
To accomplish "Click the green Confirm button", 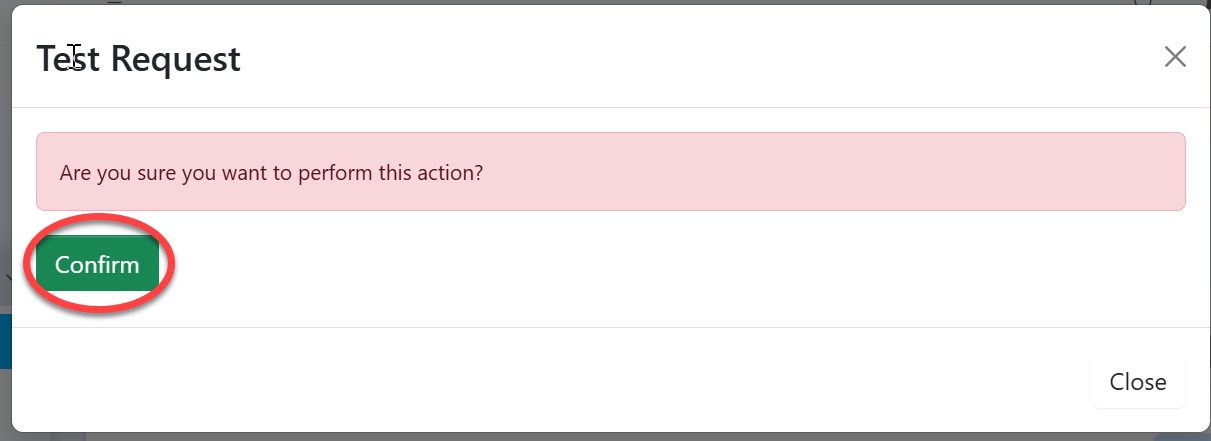I will point(97,265).
